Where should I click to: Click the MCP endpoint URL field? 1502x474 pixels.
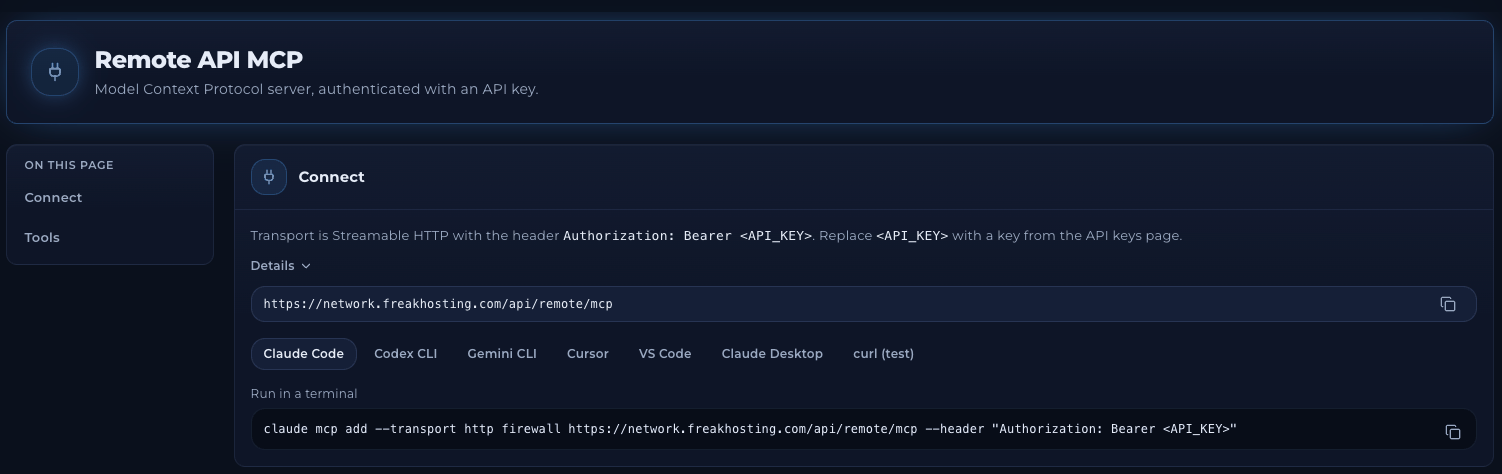click(863, 304)
